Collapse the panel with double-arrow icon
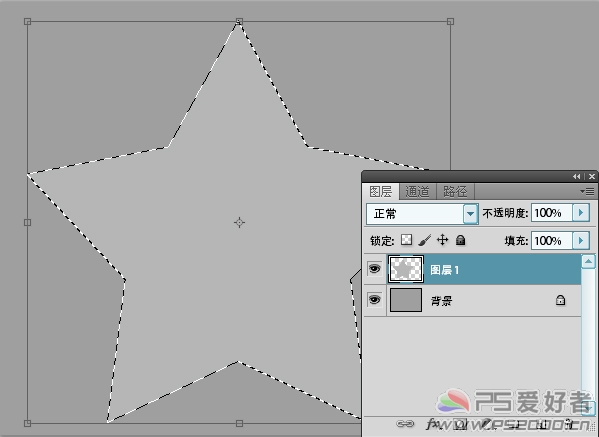The image size is (599, 437). tap(576, 176)
